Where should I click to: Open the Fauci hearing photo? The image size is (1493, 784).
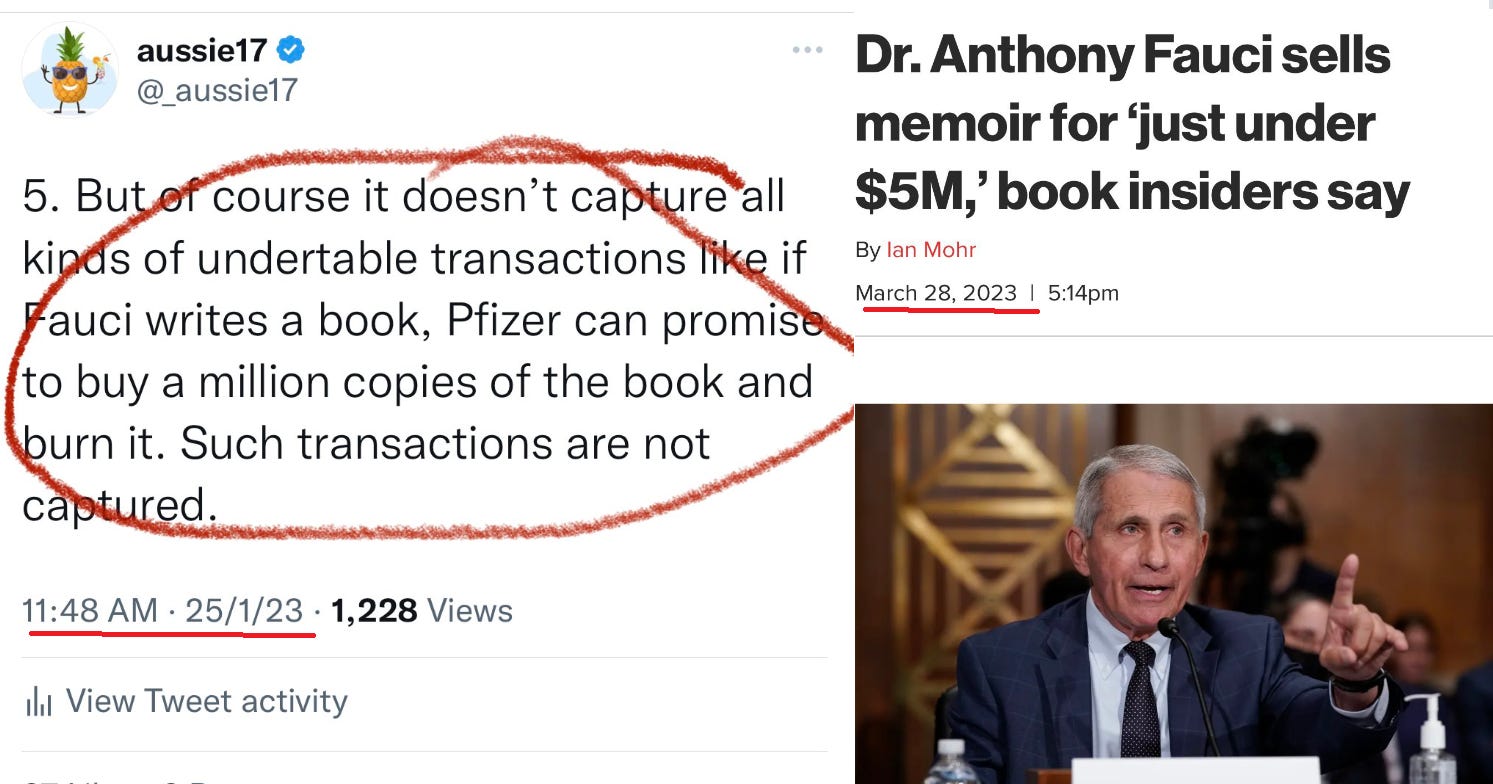tap(1174, 594)
